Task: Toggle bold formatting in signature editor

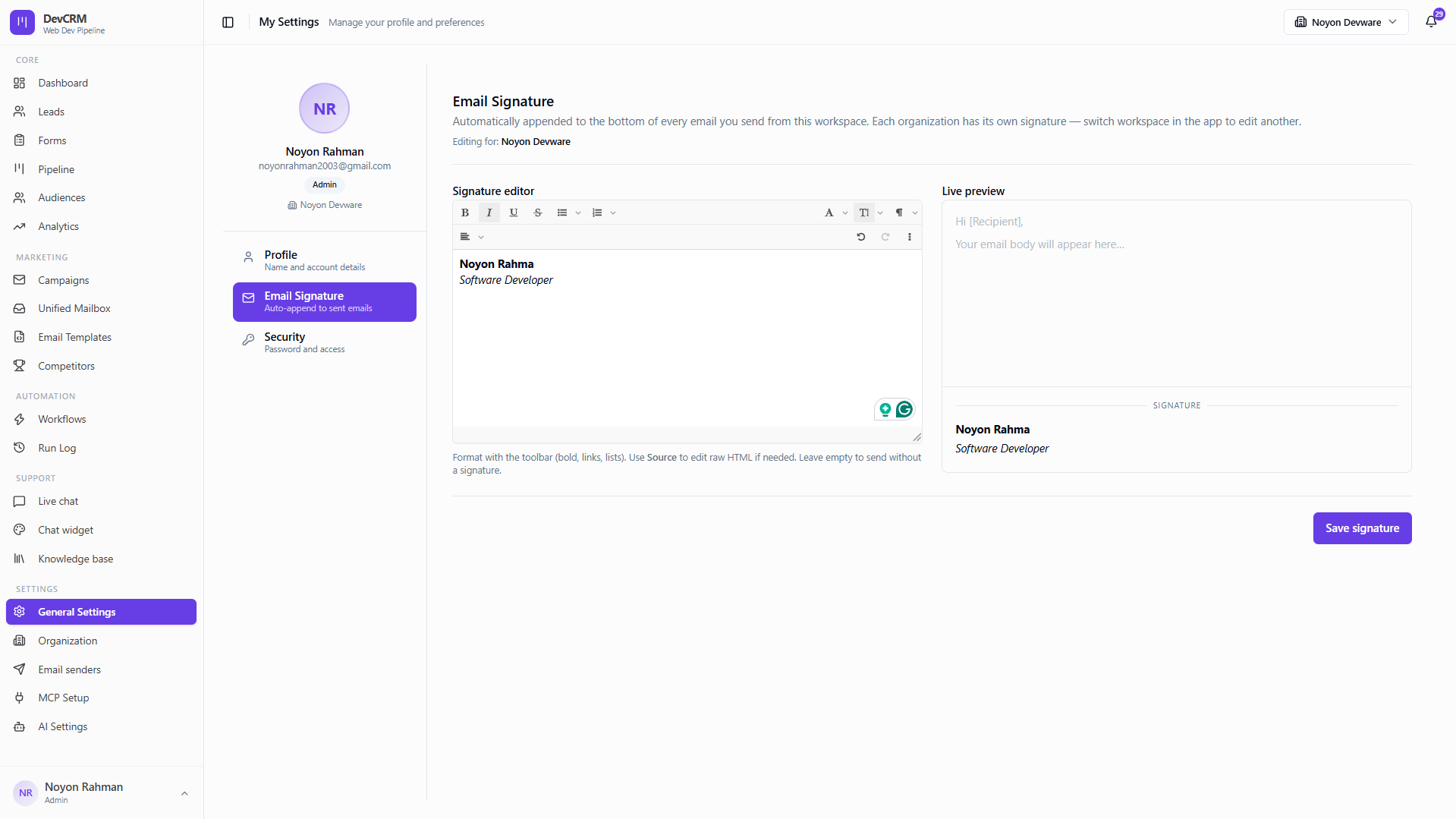Action: (x=465, y=213)
